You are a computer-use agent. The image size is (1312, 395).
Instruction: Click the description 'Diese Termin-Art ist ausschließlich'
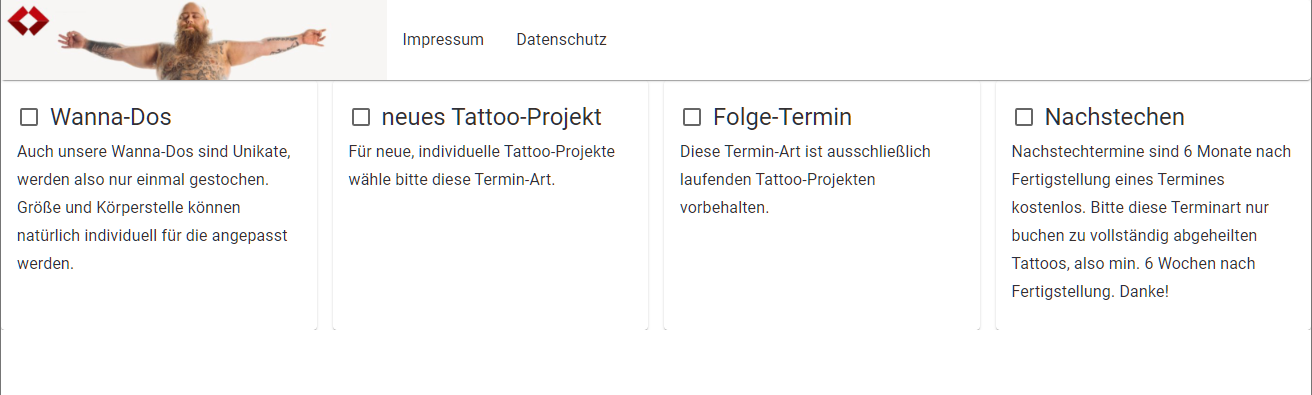805,152
